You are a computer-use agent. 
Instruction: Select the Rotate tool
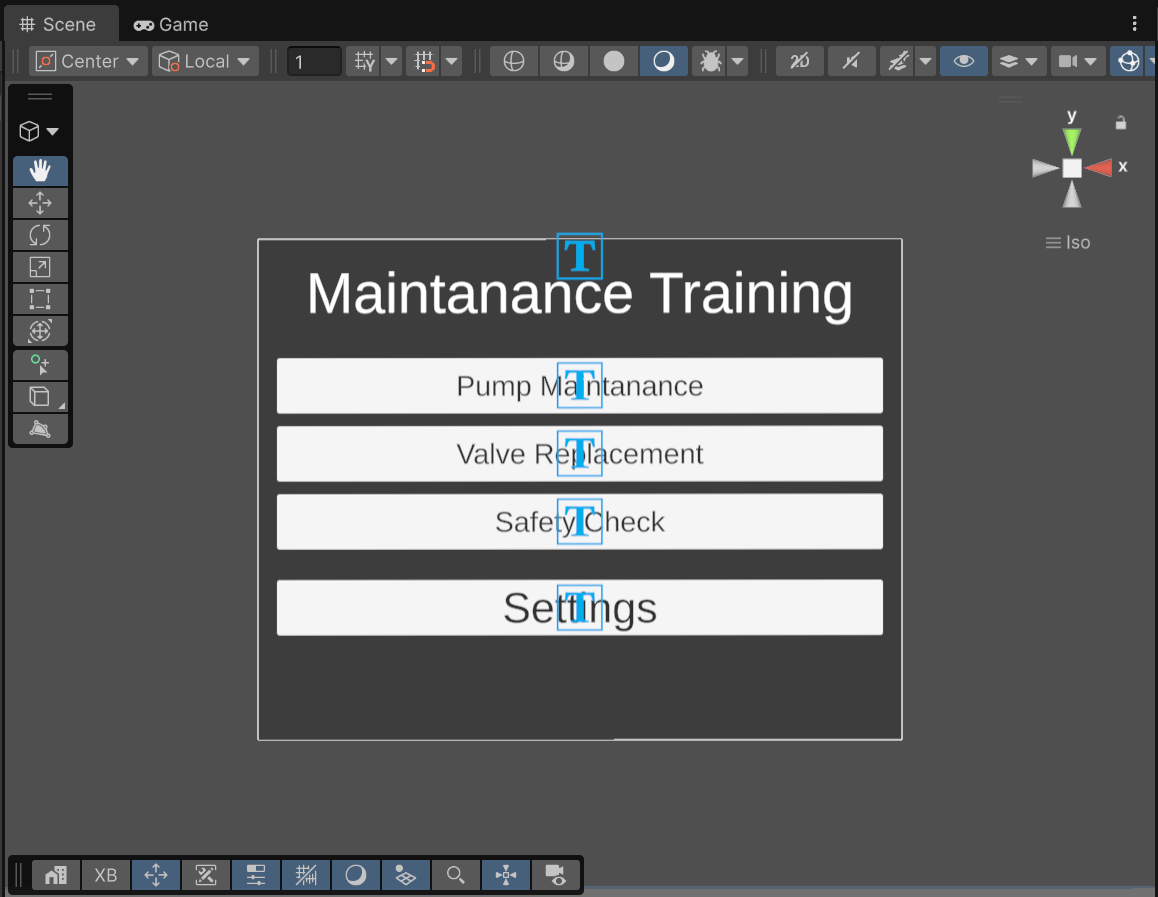[x=40, y=235]
